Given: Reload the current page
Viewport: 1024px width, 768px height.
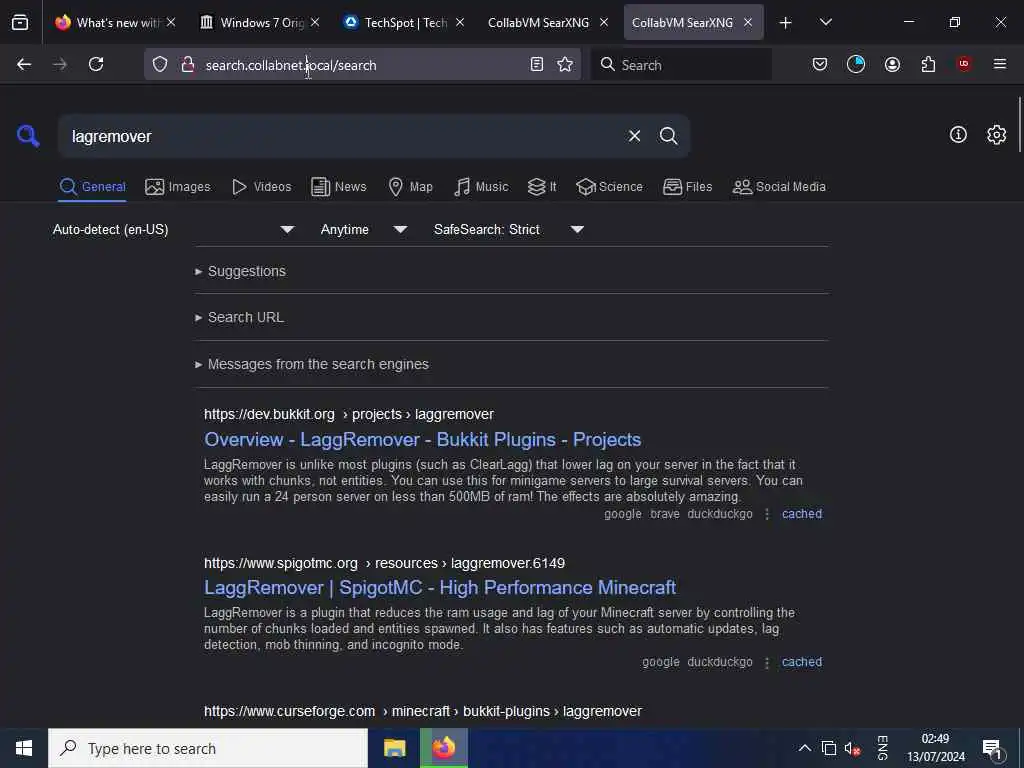Looking at the screenshot, I should (96, 64).
